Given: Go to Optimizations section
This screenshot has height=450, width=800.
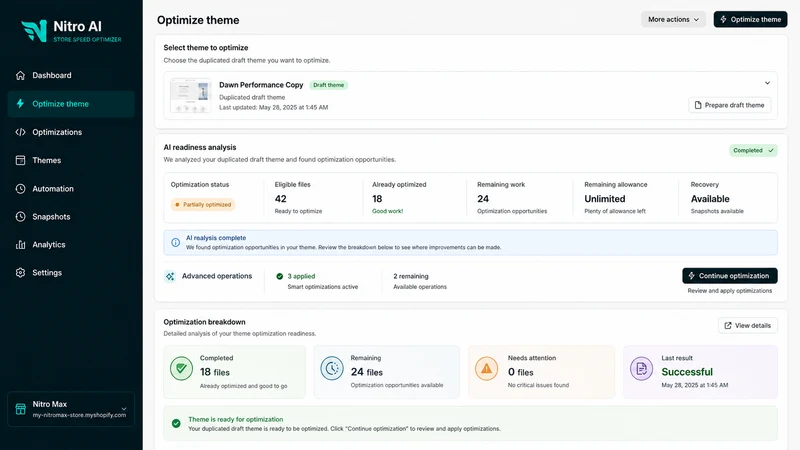Looking at the screenshot, I should 71,132.
